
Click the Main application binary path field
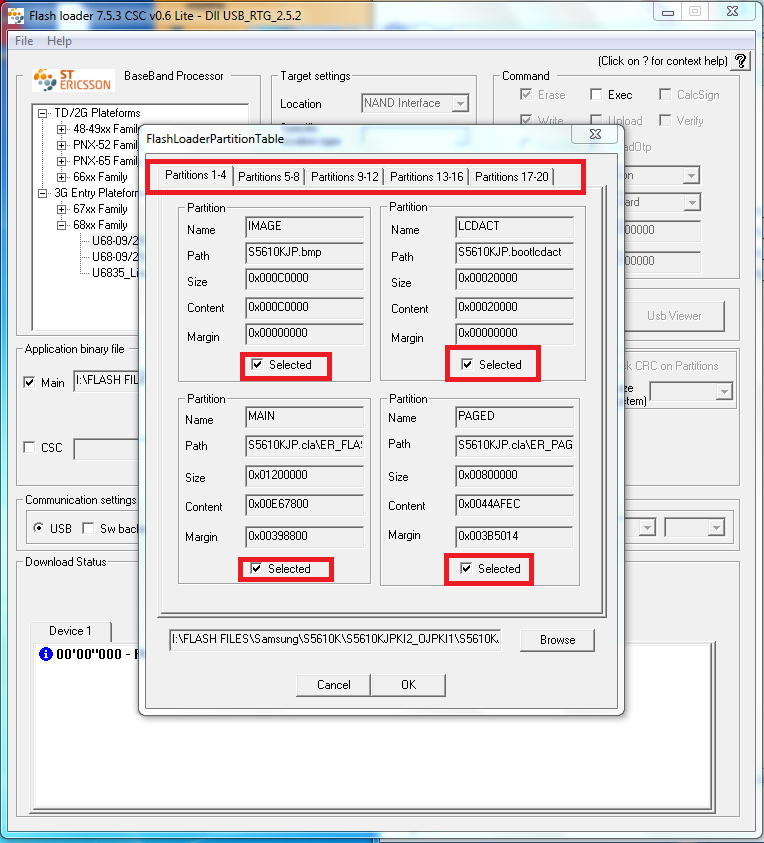click(106, 381)
